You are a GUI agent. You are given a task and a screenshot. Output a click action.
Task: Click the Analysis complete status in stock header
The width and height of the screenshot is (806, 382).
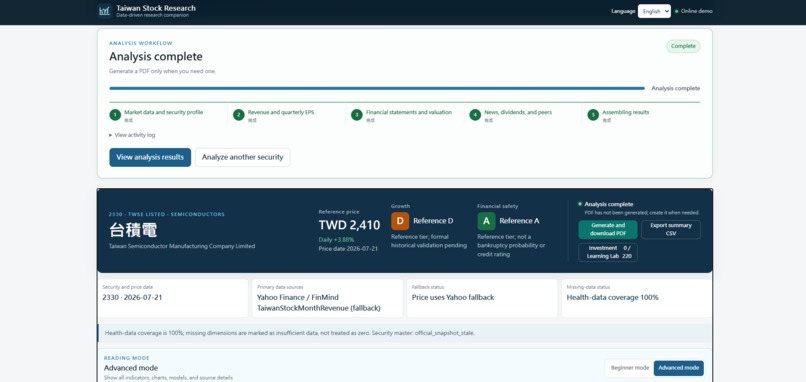click(x=609, y=204)
